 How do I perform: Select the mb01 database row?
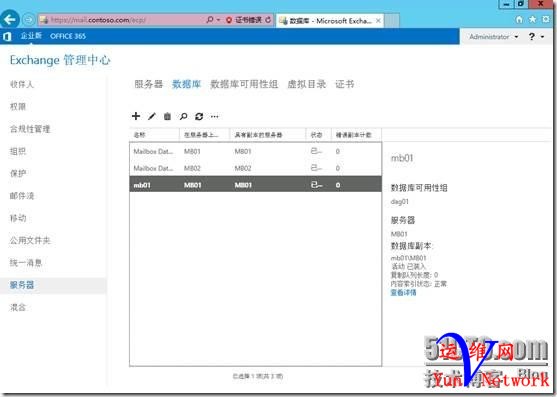255,185
